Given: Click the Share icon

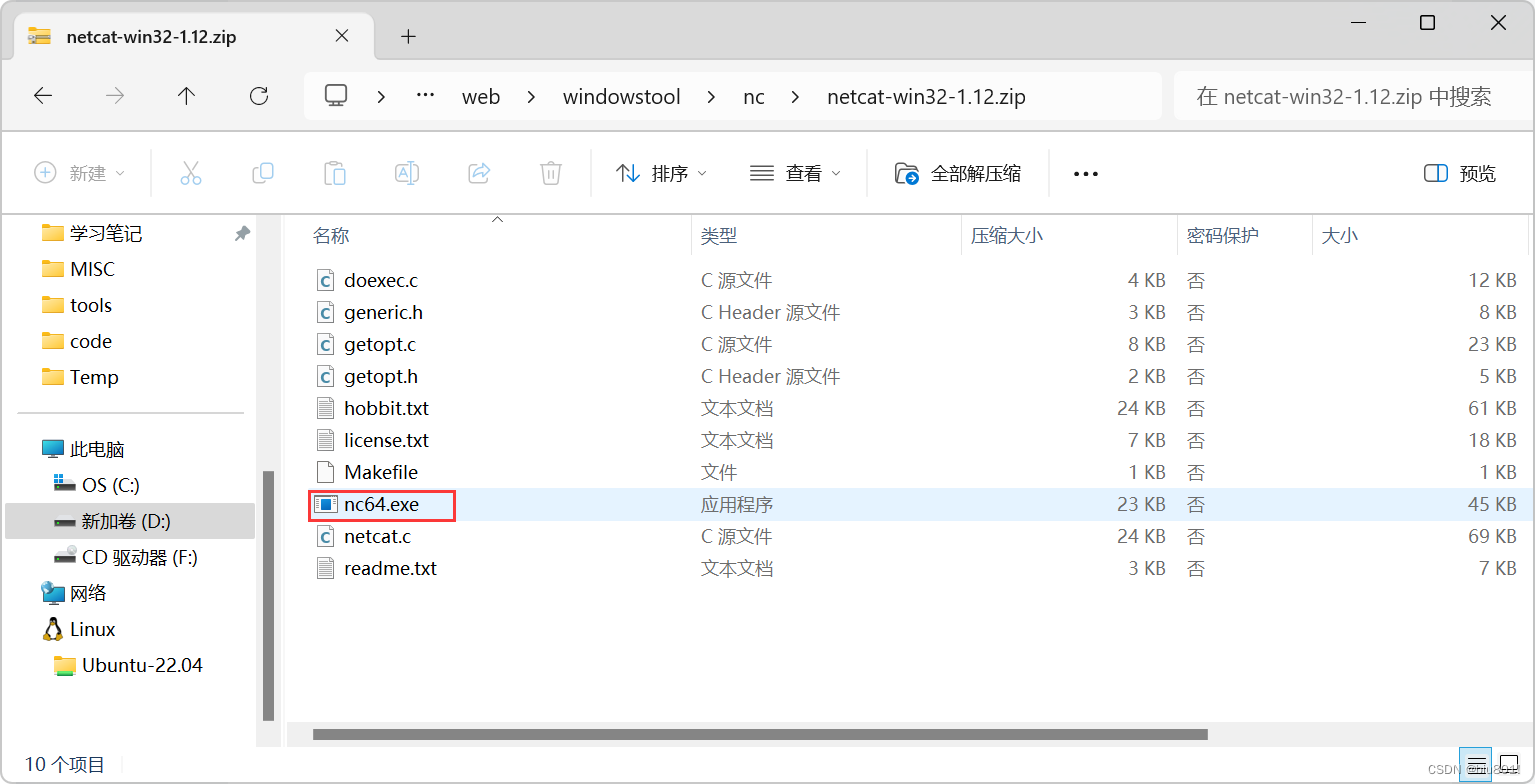Looking at the screenshot, I should (479, 172).
